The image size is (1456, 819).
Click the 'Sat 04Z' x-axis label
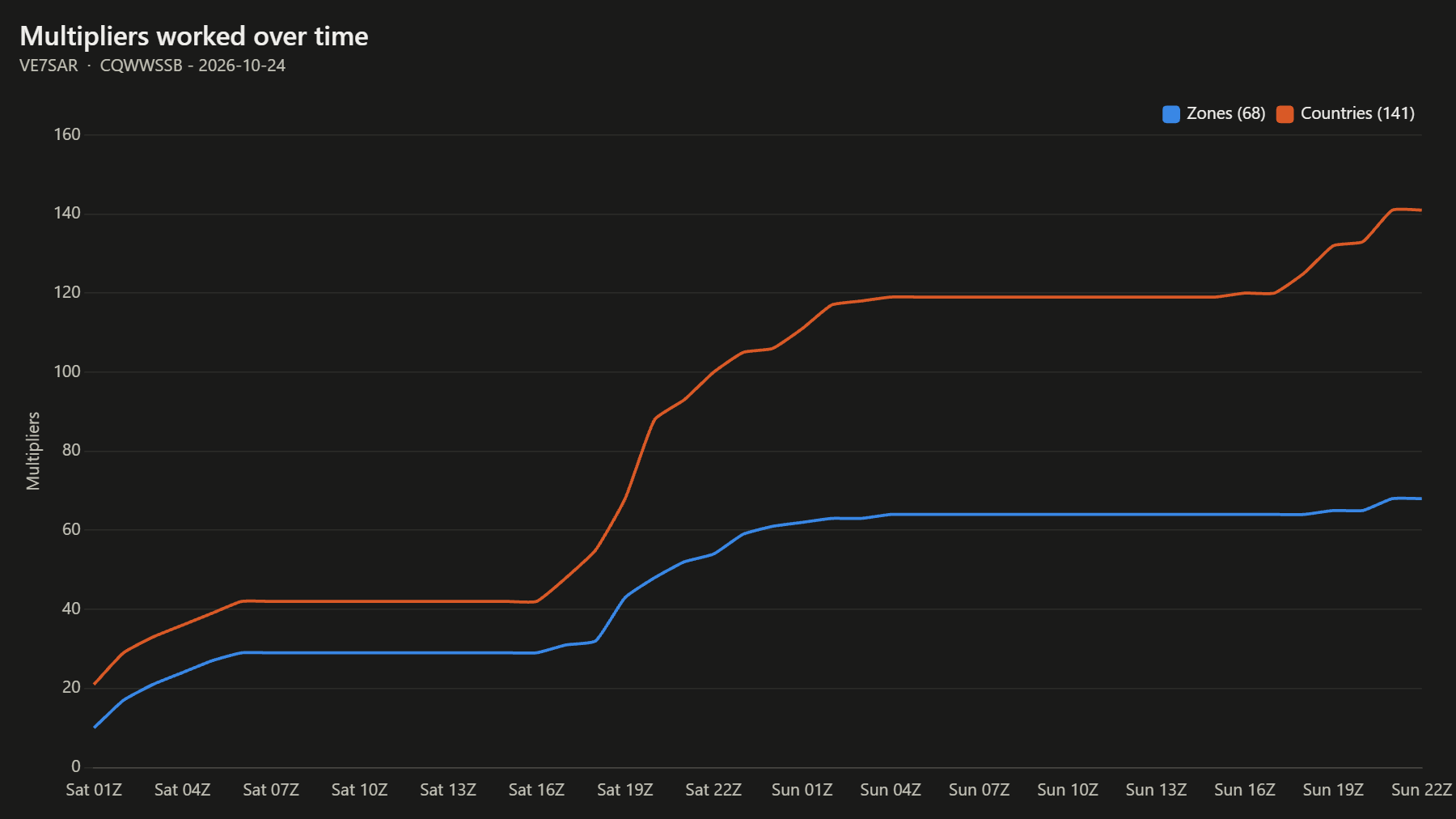(x=183, y=790)
